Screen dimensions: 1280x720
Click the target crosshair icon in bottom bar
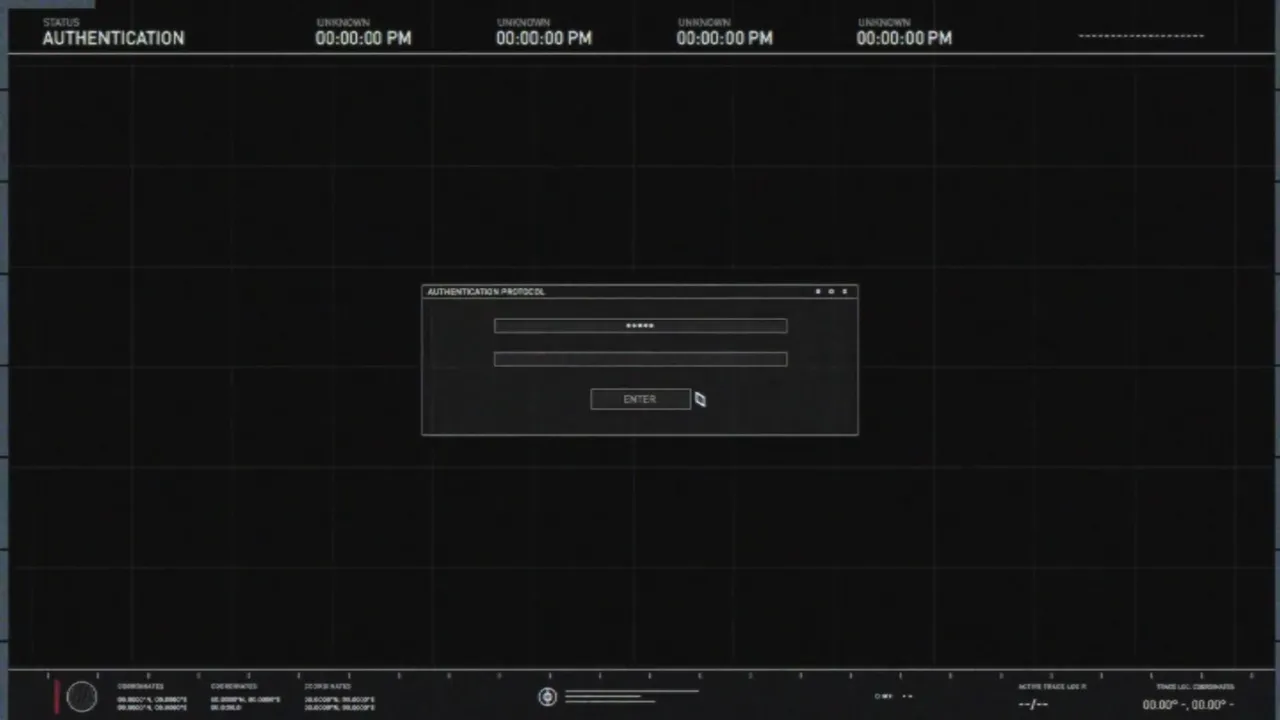(547, 697)
